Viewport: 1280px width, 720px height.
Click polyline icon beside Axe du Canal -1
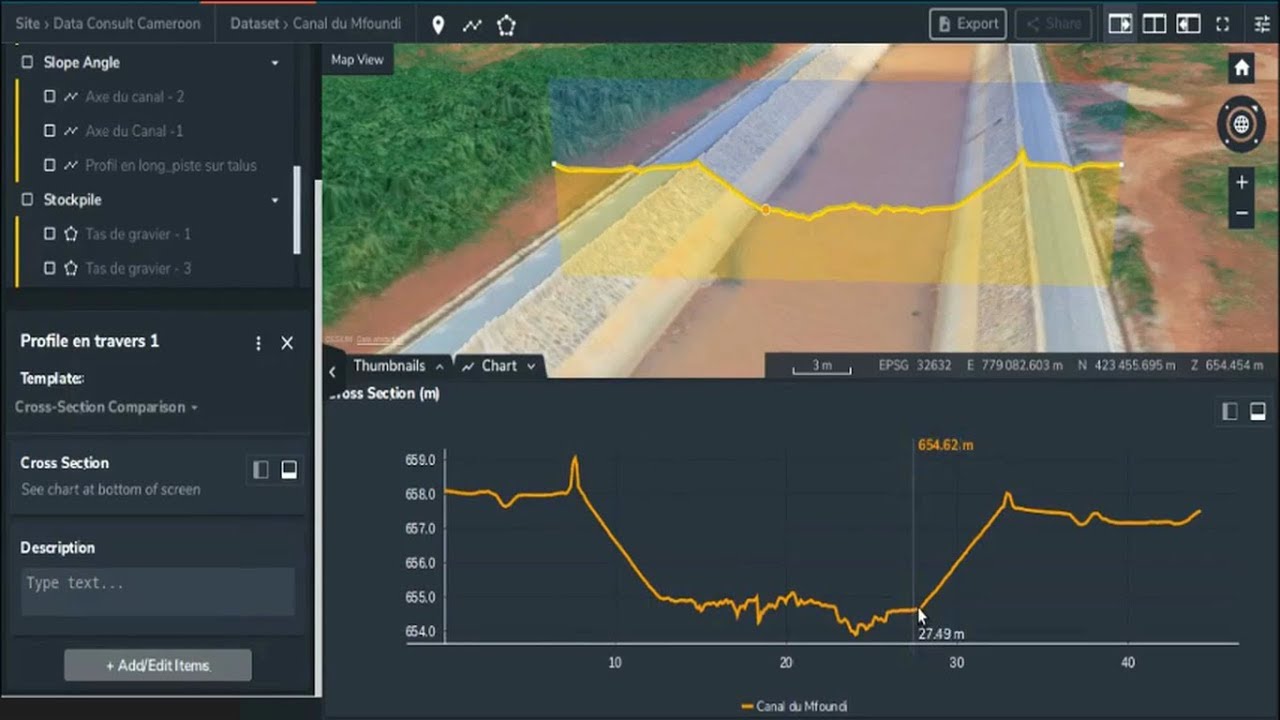tap(71, 131)
